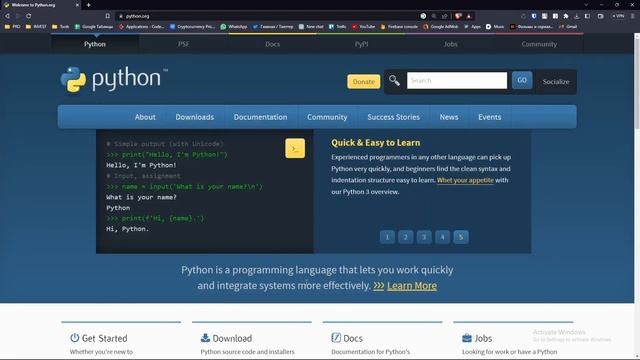
Task: Follow the Learn More link
Action: [x=412, y=286]
